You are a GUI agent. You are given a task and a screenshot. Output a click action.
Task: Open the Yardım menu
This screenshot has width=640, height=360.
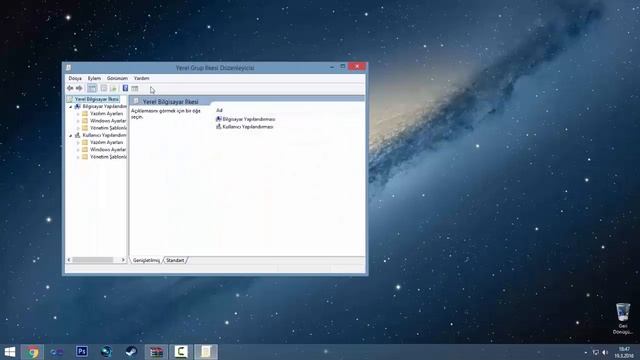point(142,78)
